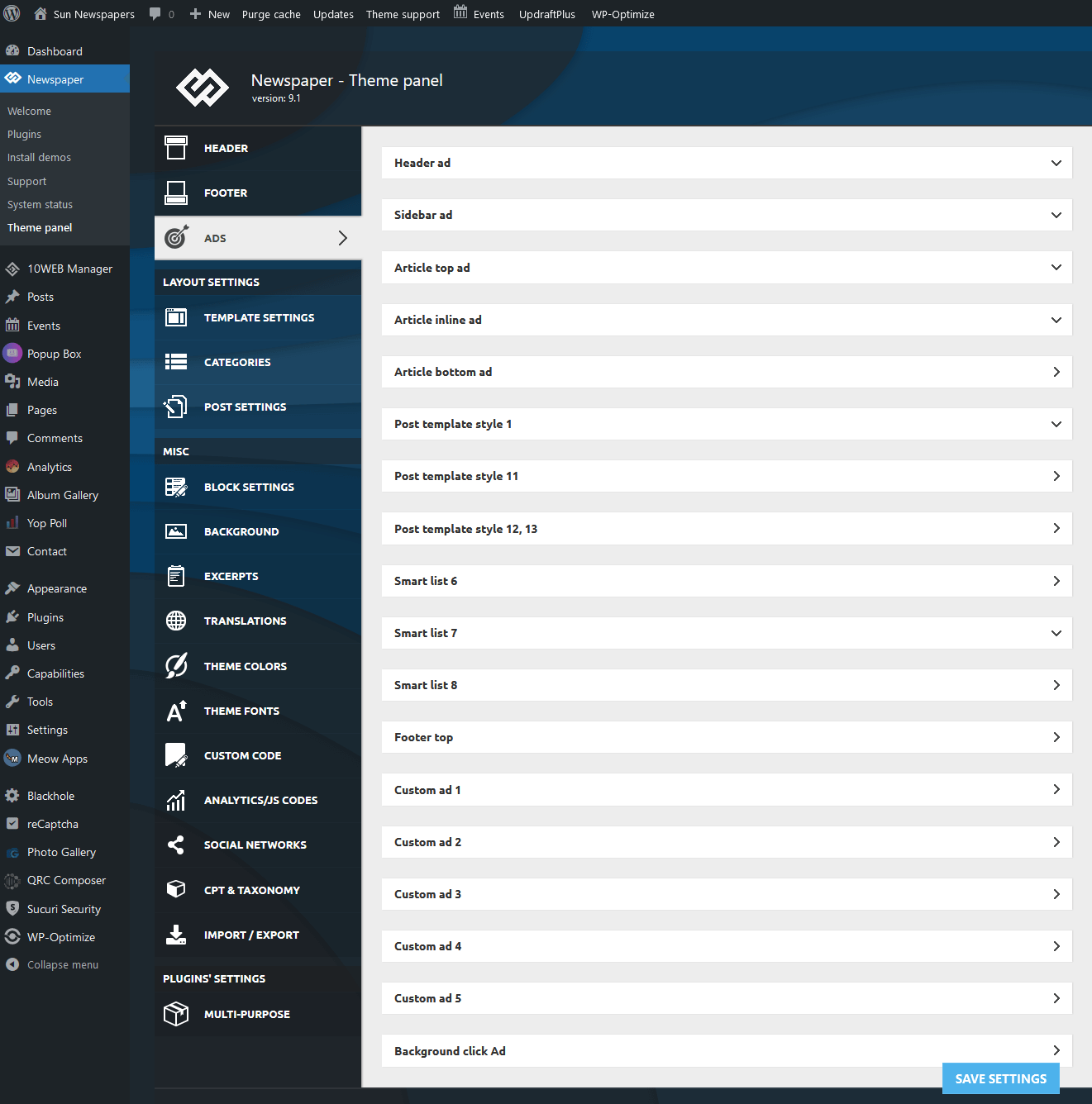Click the Categories list icon
The image size is (1092, 1104).
pos(176,362)
